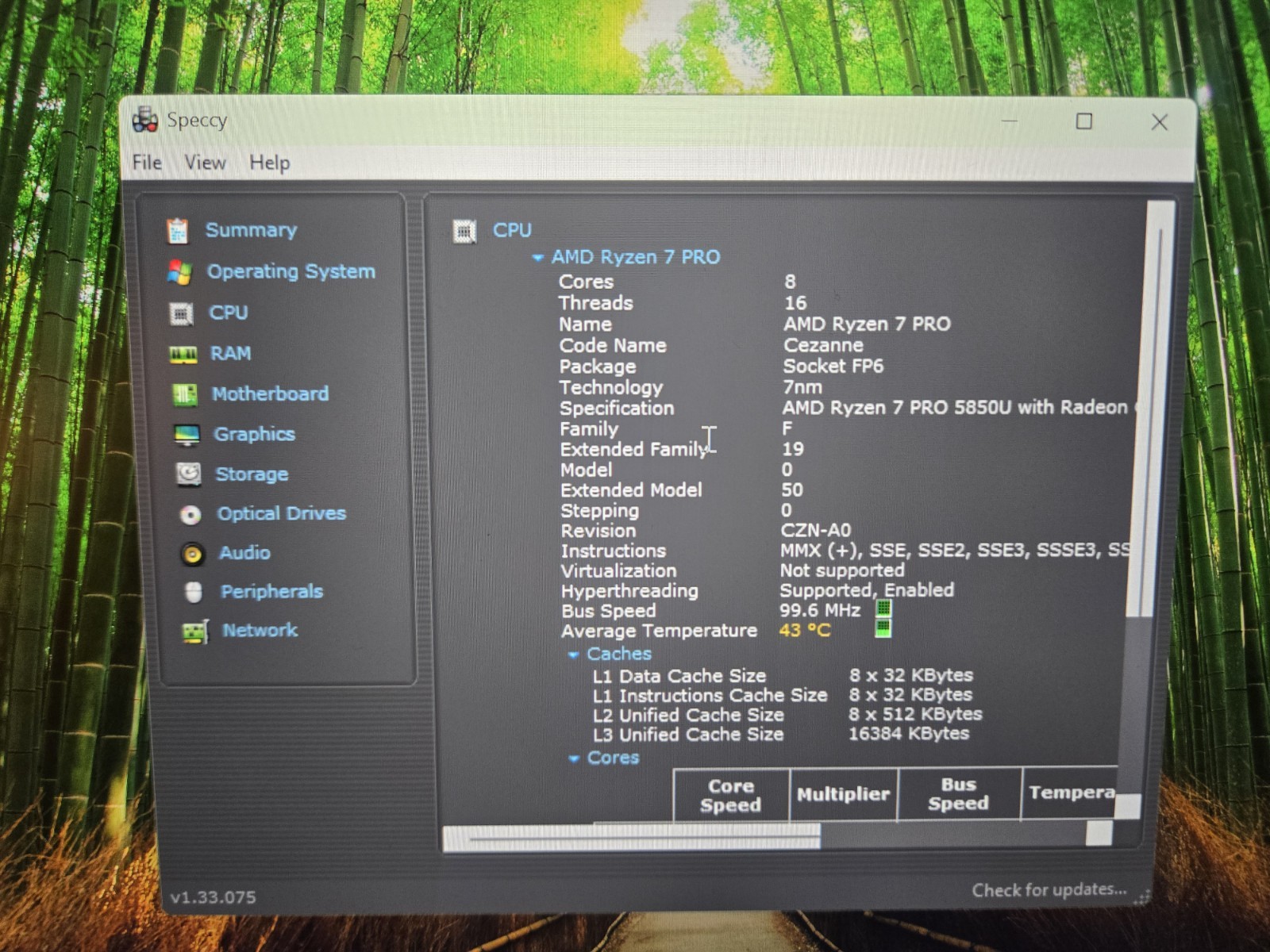Maximize the Speccy window
Image resolution: width=1270 pixels, height=952 pixels.
1084,121
